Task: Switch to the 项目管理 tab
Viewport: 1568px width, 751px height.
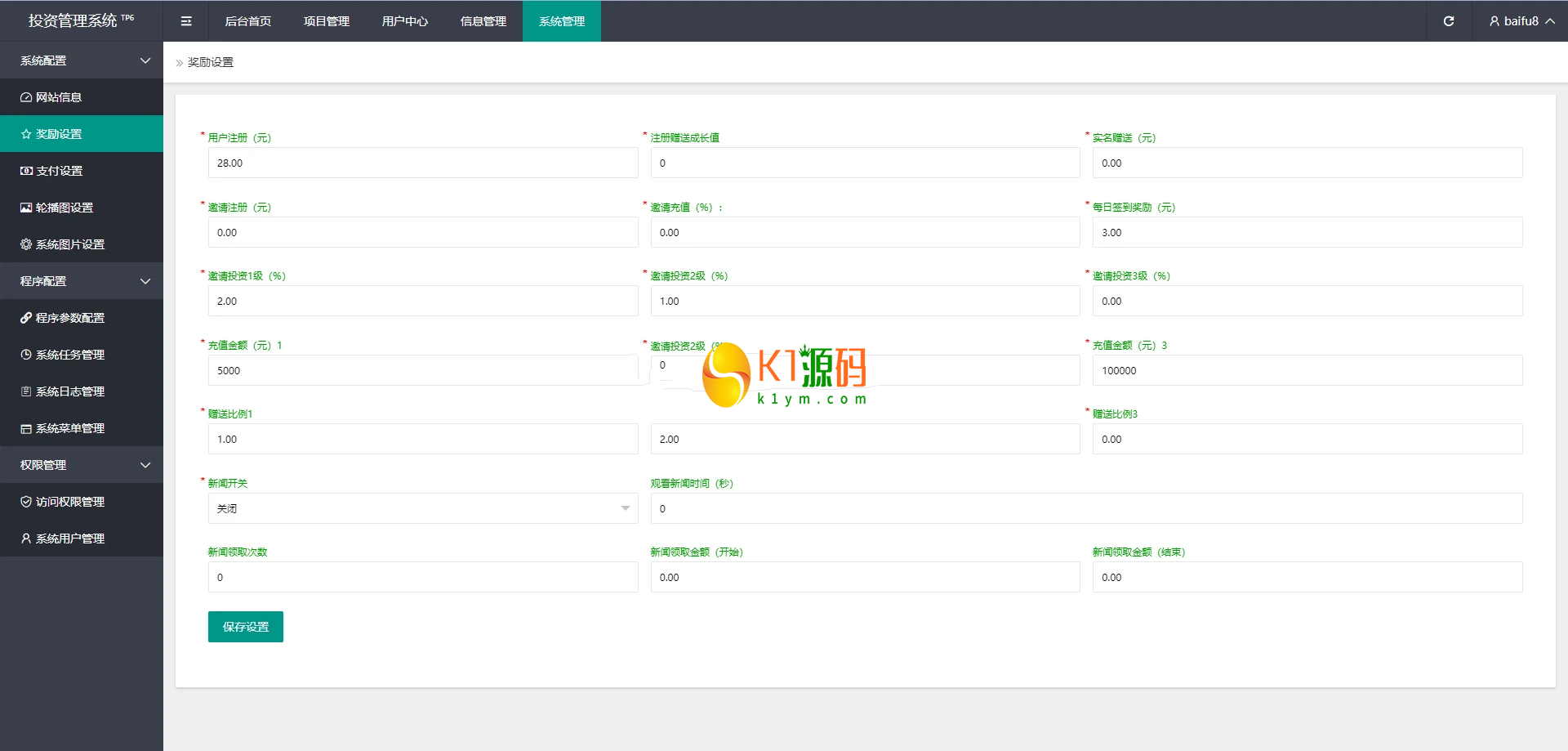Action: 327,21
